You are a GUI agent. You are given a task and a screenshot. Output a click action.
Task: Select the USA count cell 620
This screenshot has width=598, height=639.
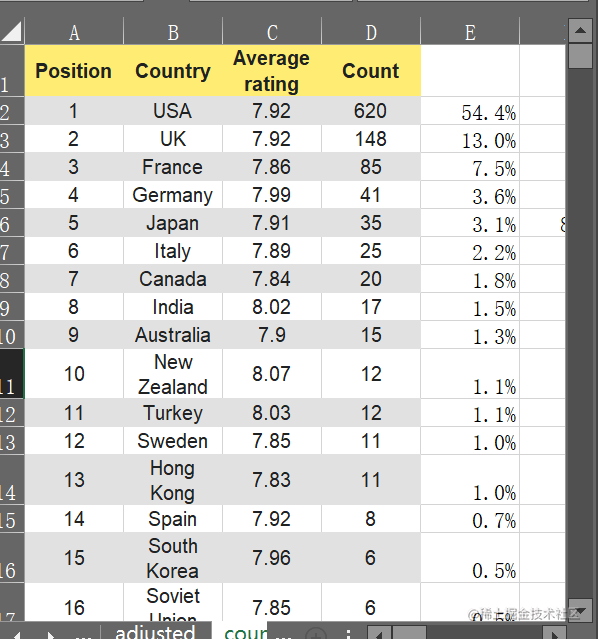tap(371, 111)
